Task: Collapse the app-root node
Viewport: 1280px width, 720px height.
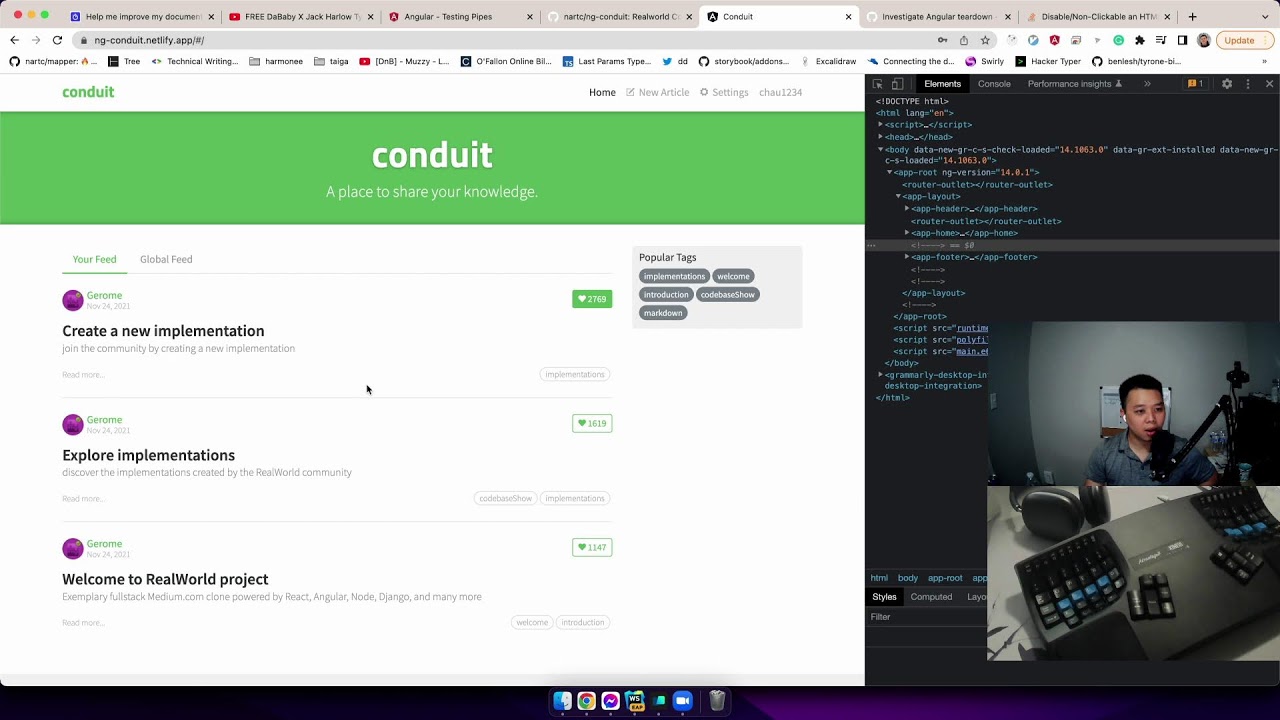Action: click(x=889, y=172)
